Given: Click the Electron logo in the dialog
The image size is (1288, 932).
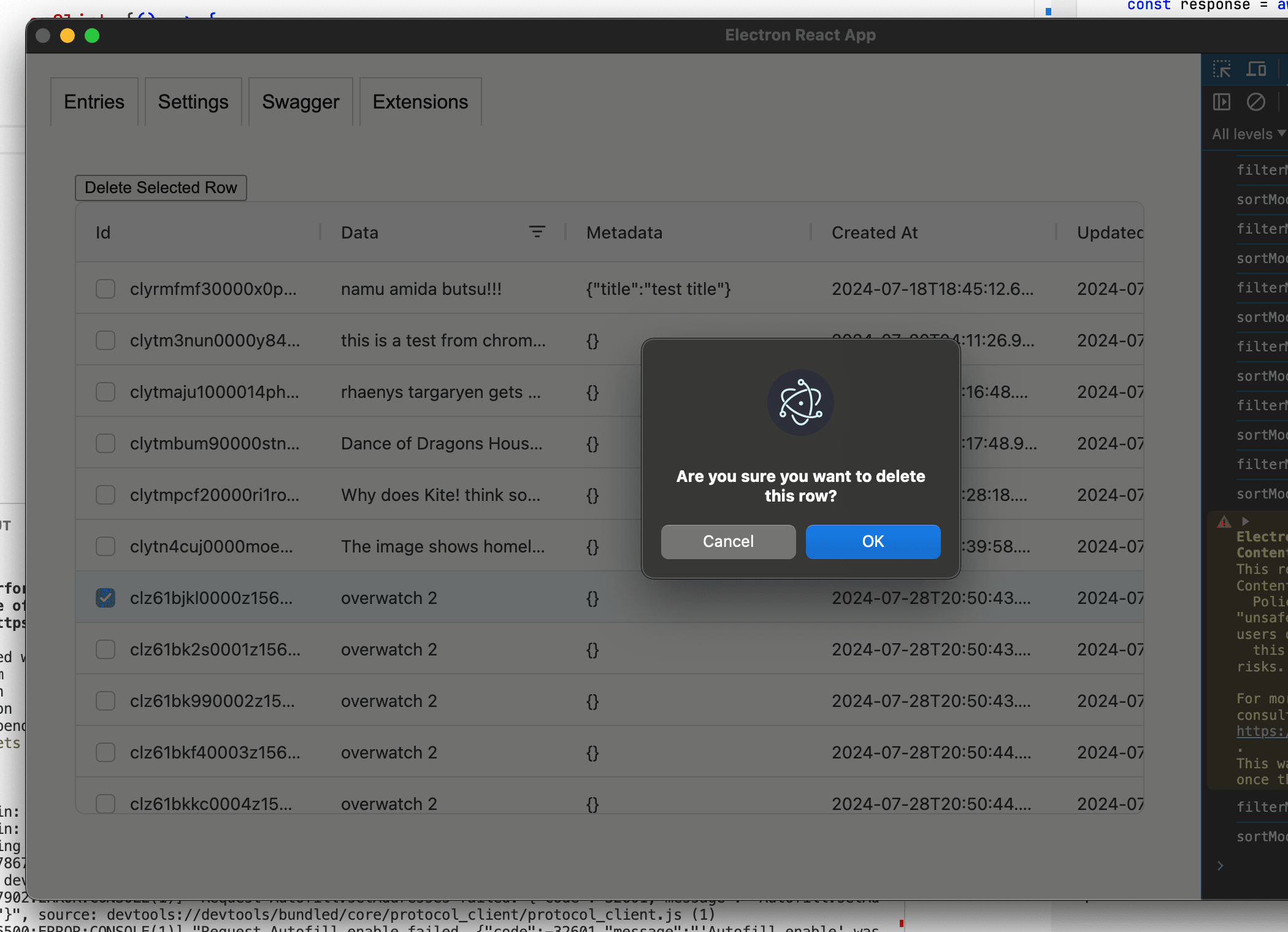Looking at the screenshot, I should [800, 402].
